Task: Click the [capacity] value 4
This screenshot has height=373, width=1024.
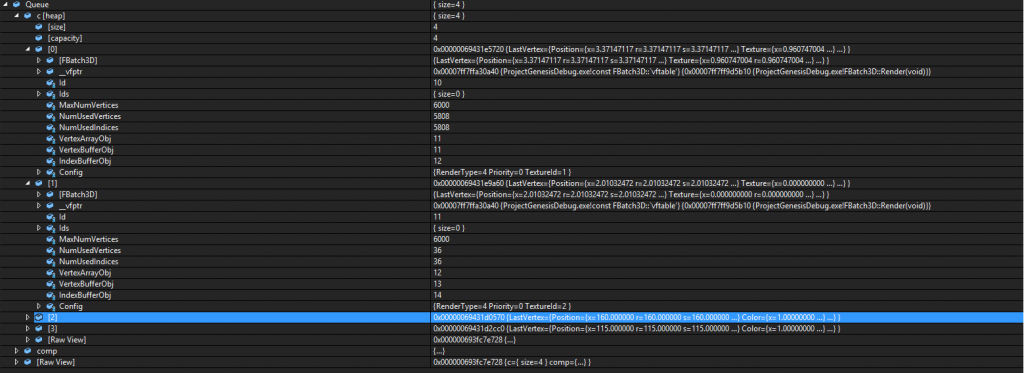Action: (x=435, y=38)
